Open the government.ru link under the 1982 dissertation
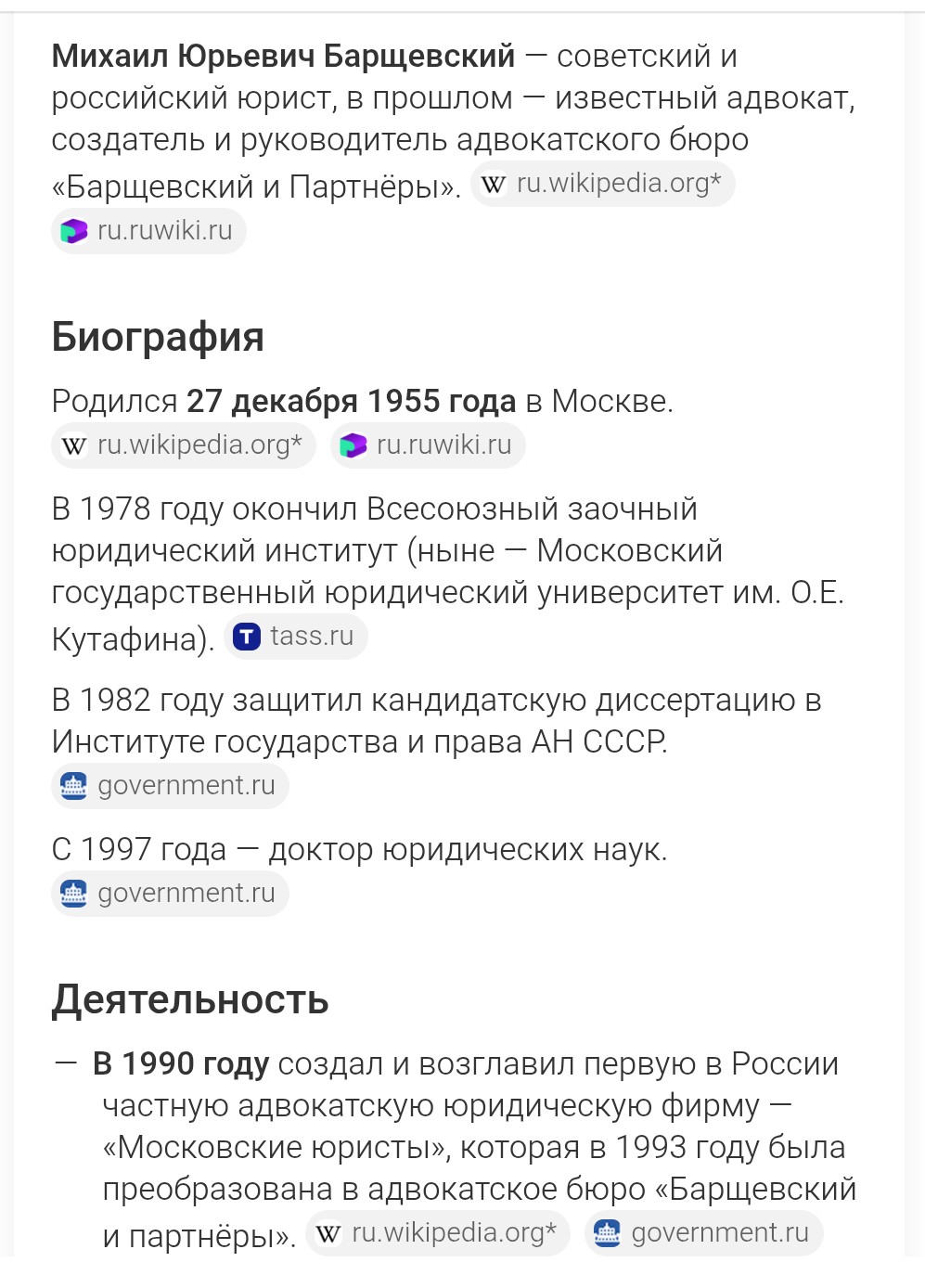 pyautogui.click(x=186, y=786)
